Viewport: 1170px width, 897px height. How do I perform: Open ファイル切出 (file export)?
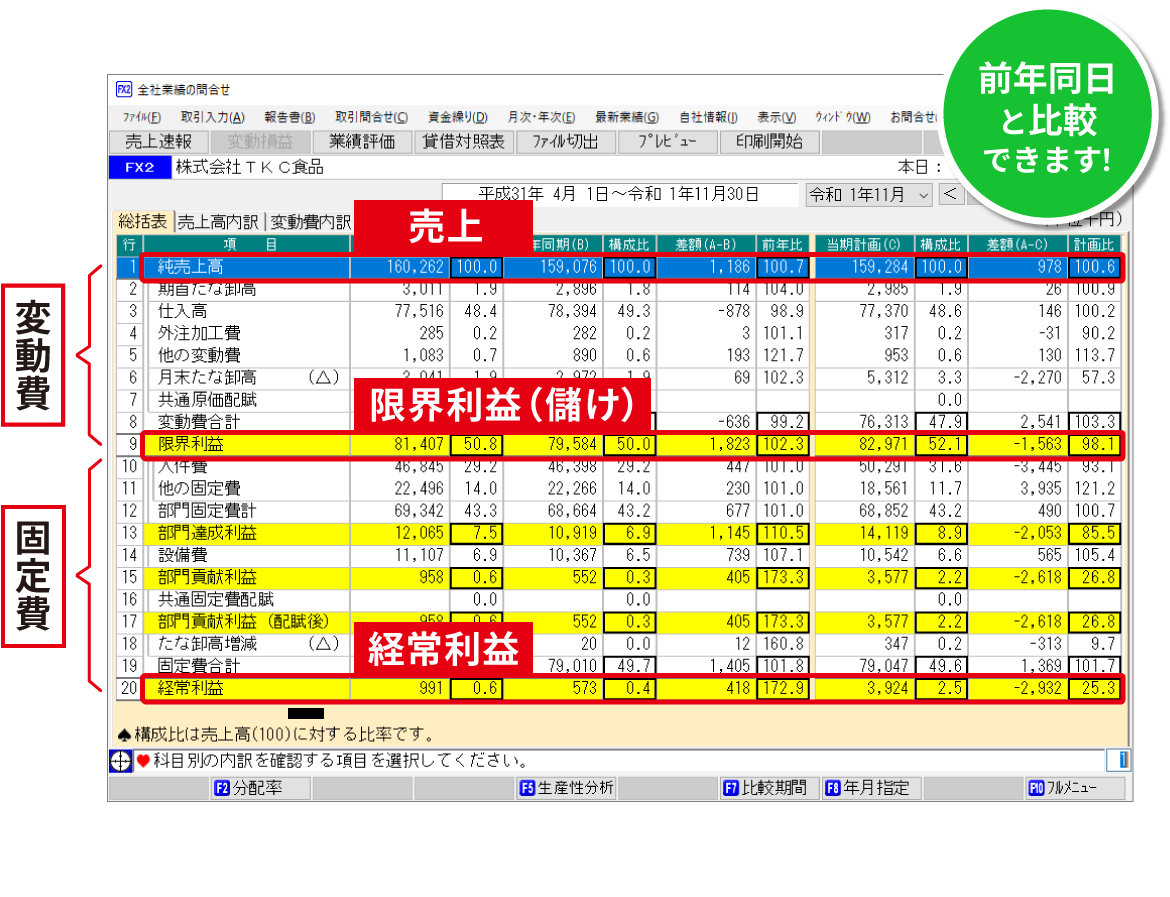point(566,141)
